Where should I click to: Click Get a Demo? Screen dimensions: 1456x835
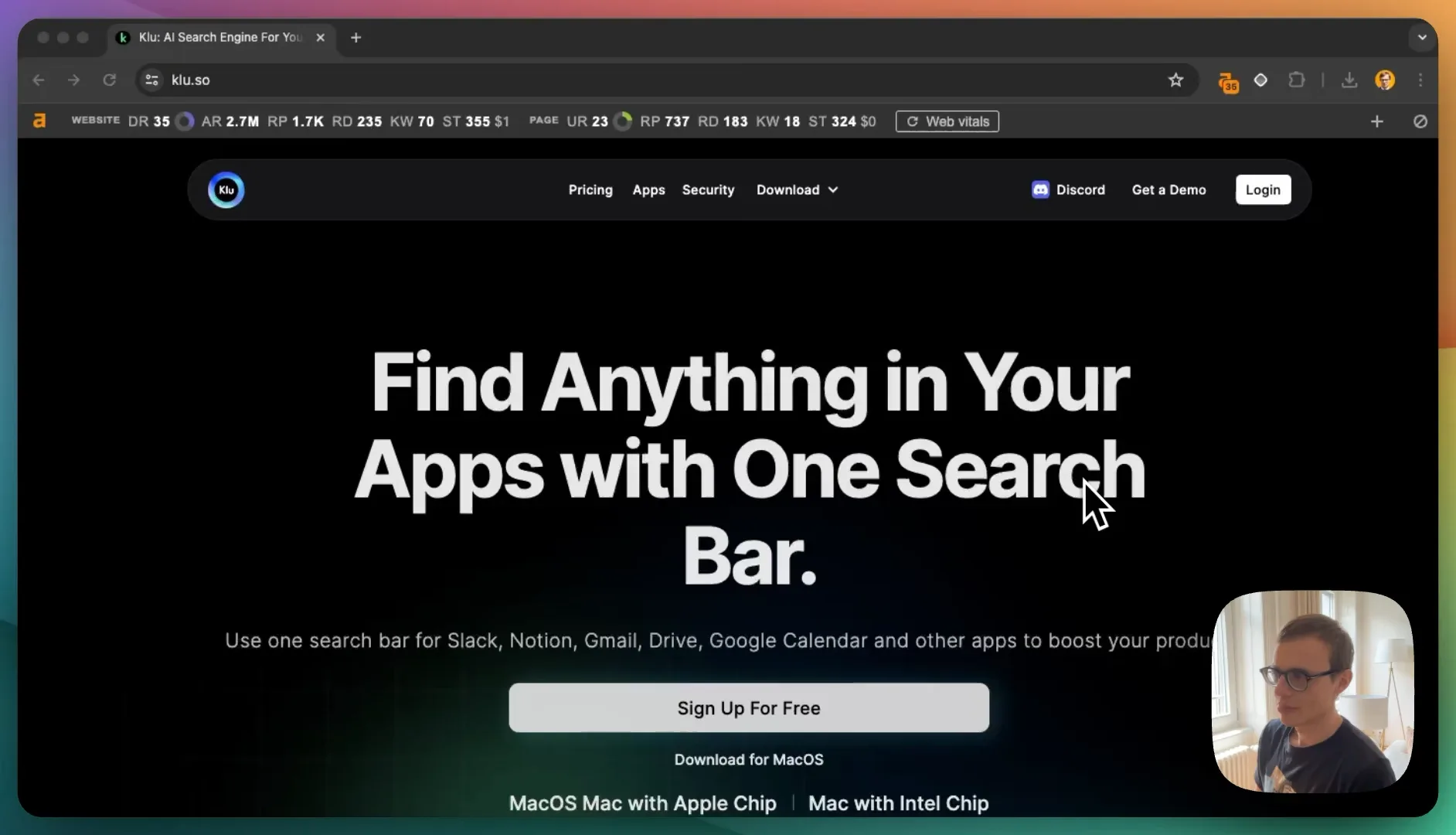point(1169,190)
